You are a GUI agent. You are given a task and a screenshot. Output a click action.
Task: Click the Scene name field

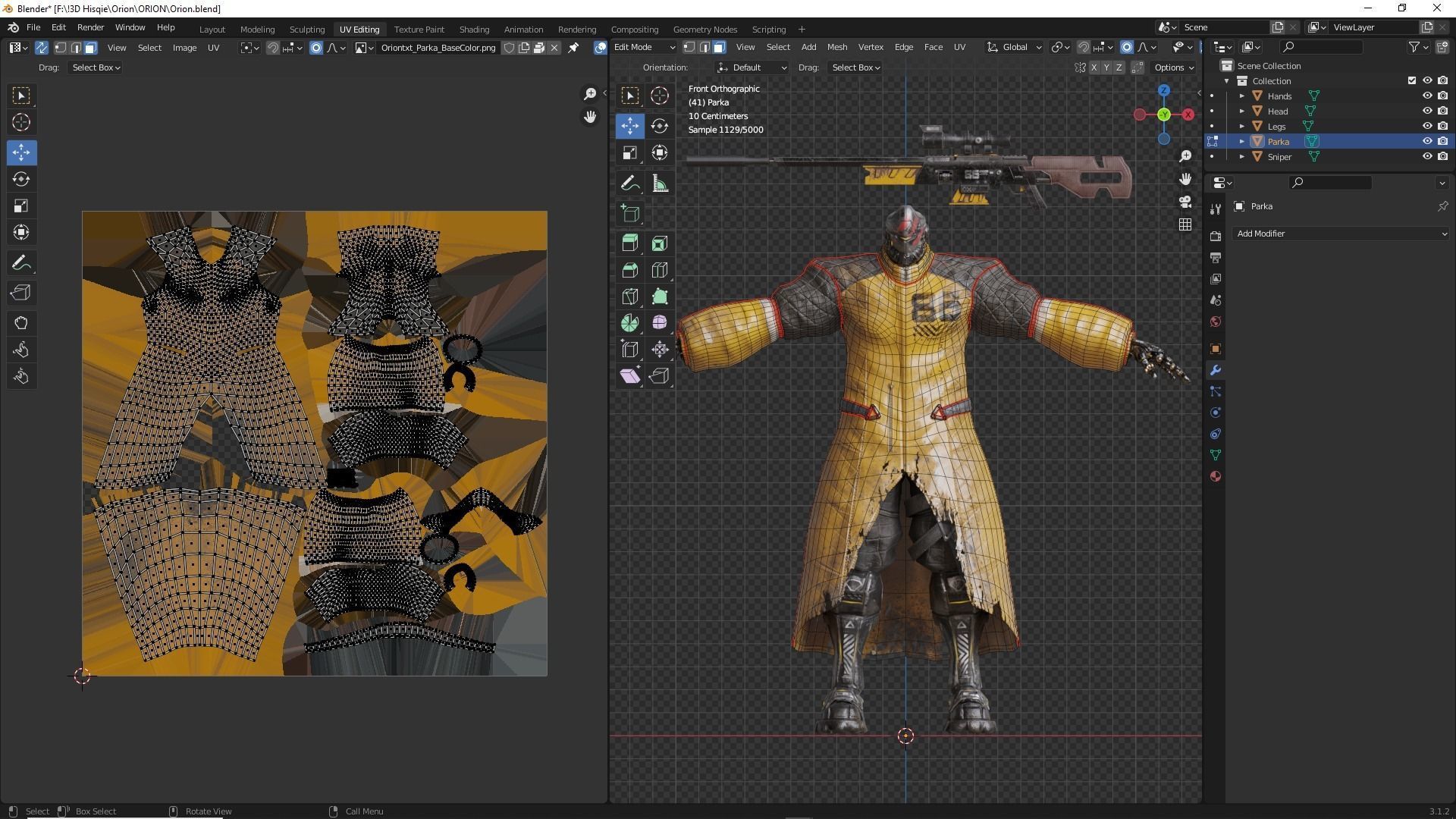coord(1224,27)
